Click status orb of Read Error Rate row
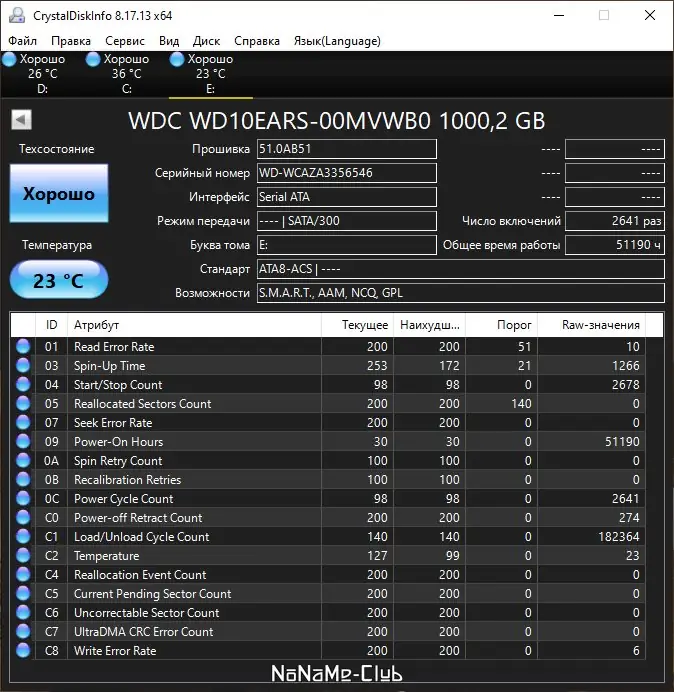 click(x=23, y=346)
